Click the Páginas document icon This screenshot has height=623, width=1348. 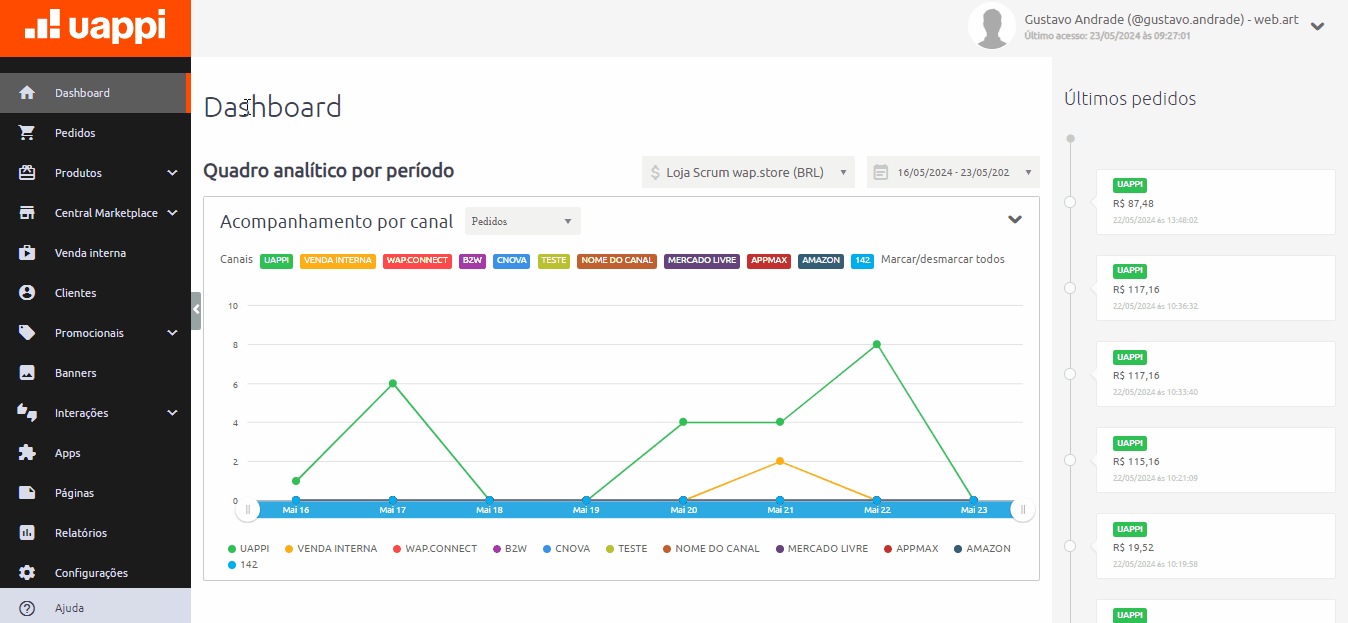pos(27,493)
